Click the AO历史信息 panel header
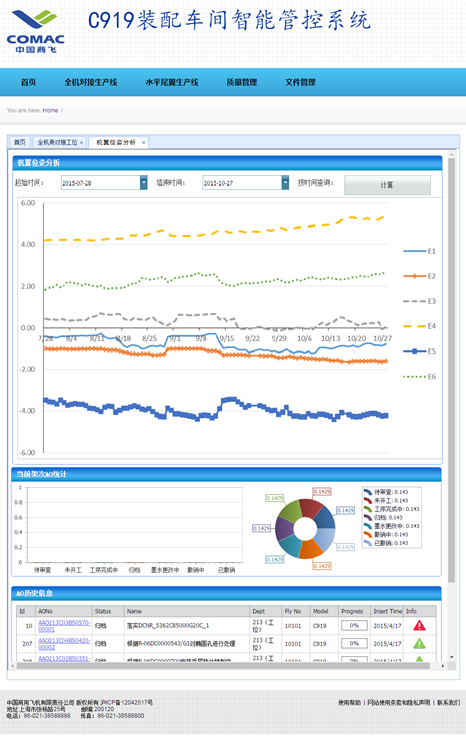This screenshot has height=738, width=466. click(x=226, y=594)
